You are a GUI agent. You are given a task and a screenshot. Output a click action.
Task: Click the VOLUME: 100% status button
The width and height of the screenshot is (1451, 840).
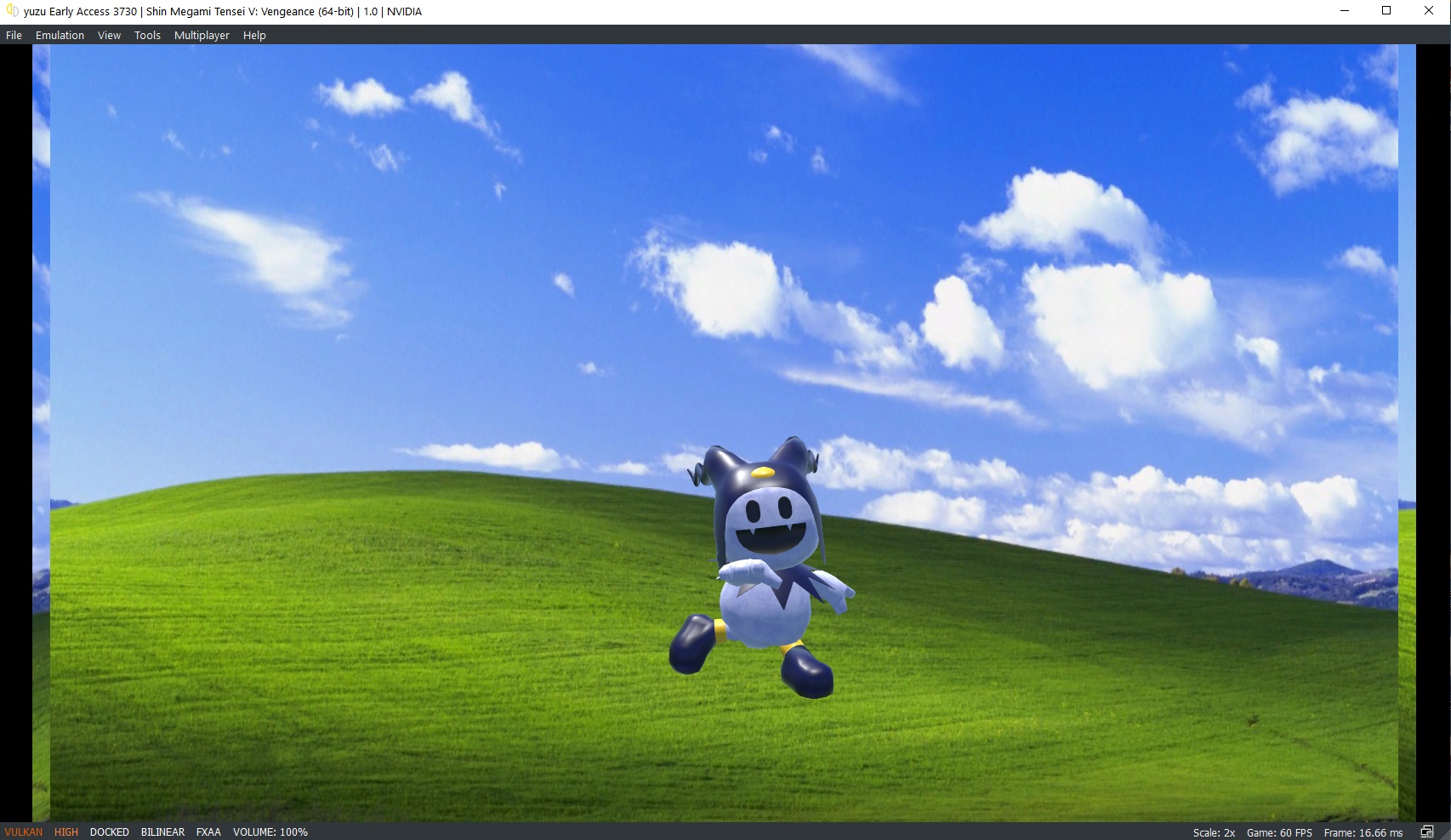(270, 832)
